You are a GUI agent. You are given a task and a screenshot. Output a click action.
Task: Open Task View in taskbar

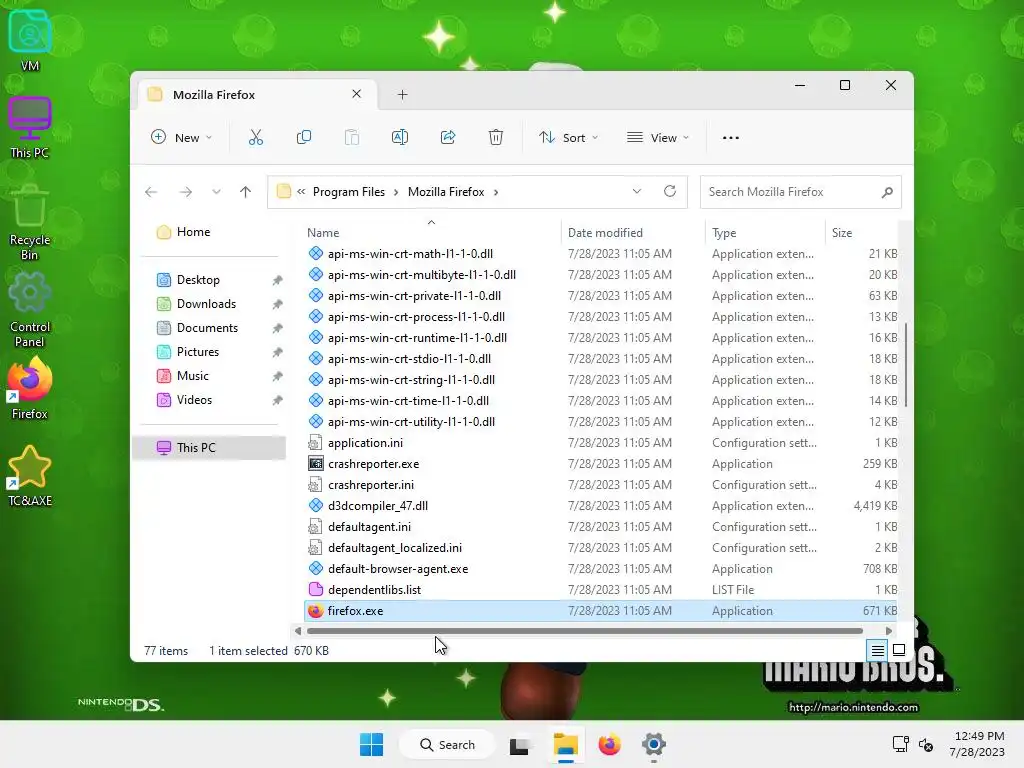click(520, 744)
